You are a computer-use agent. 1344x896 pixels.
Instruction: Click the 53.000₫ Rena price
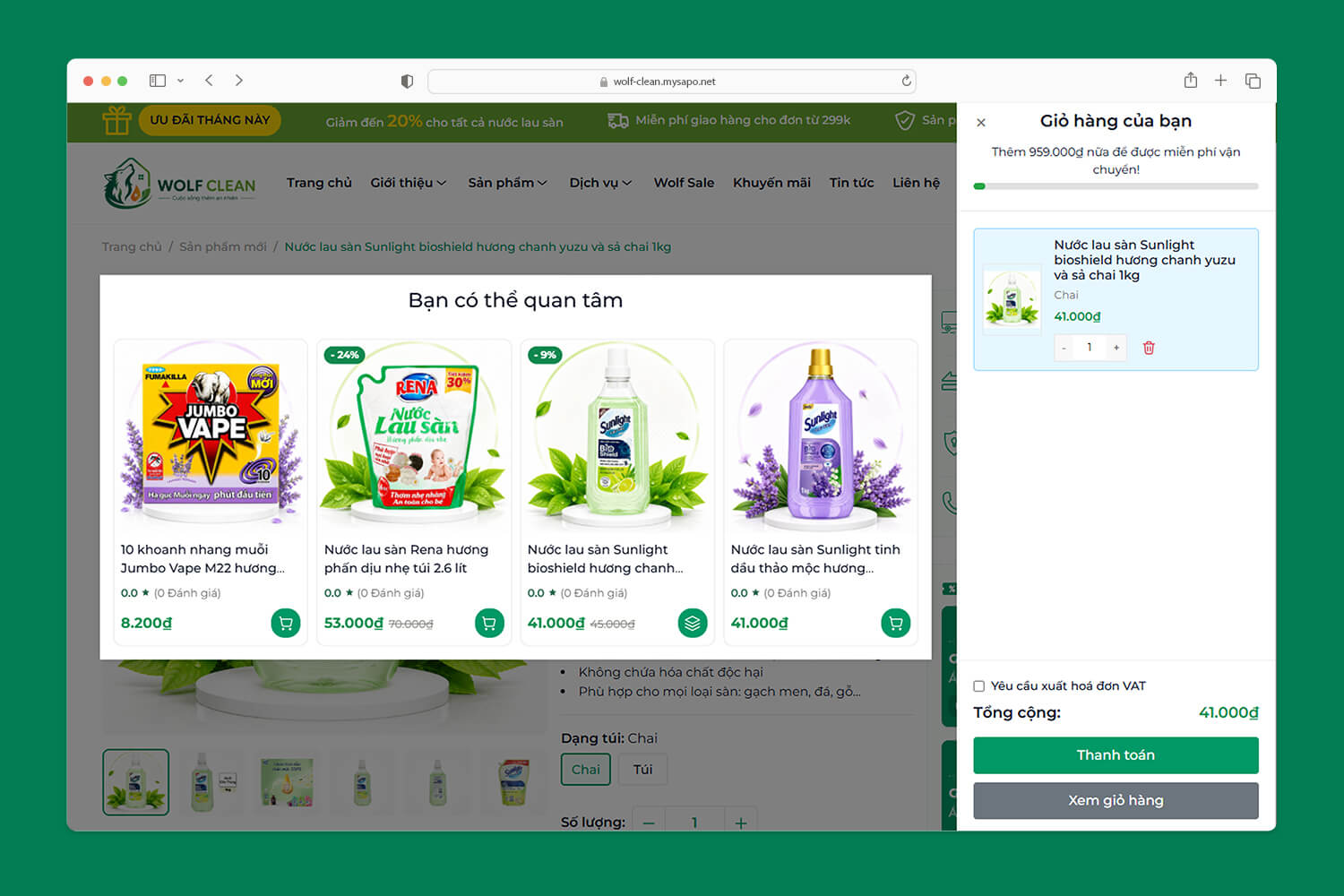point(353,623)
